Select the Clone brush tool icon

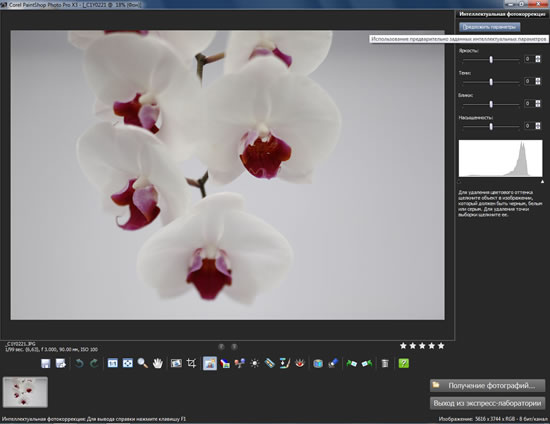333,363
